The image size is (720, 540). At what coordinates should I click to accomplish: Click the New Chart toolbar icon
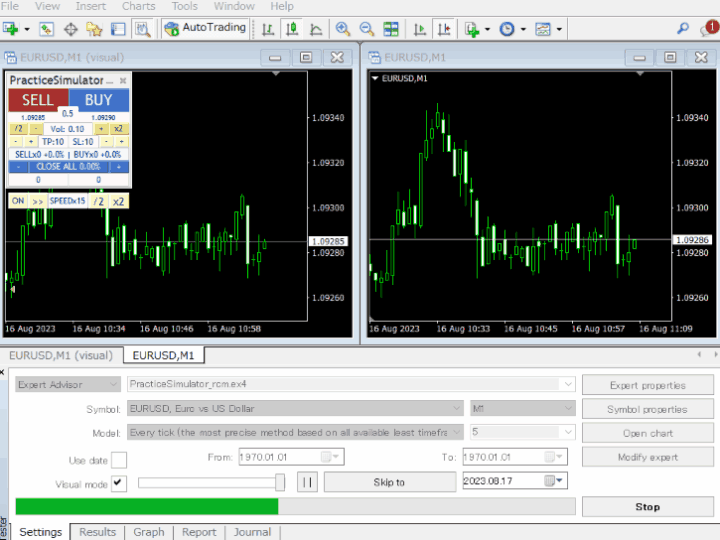(11, 29)
